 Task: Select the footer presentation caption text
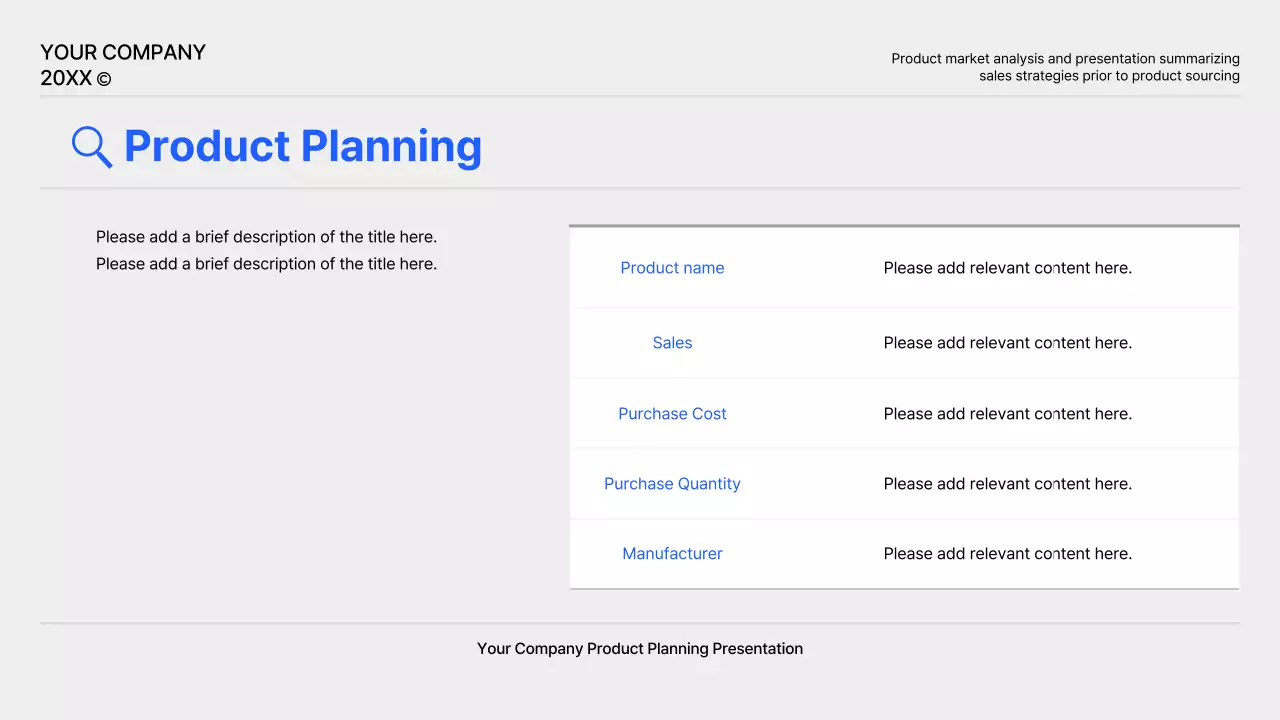point(640,648)
